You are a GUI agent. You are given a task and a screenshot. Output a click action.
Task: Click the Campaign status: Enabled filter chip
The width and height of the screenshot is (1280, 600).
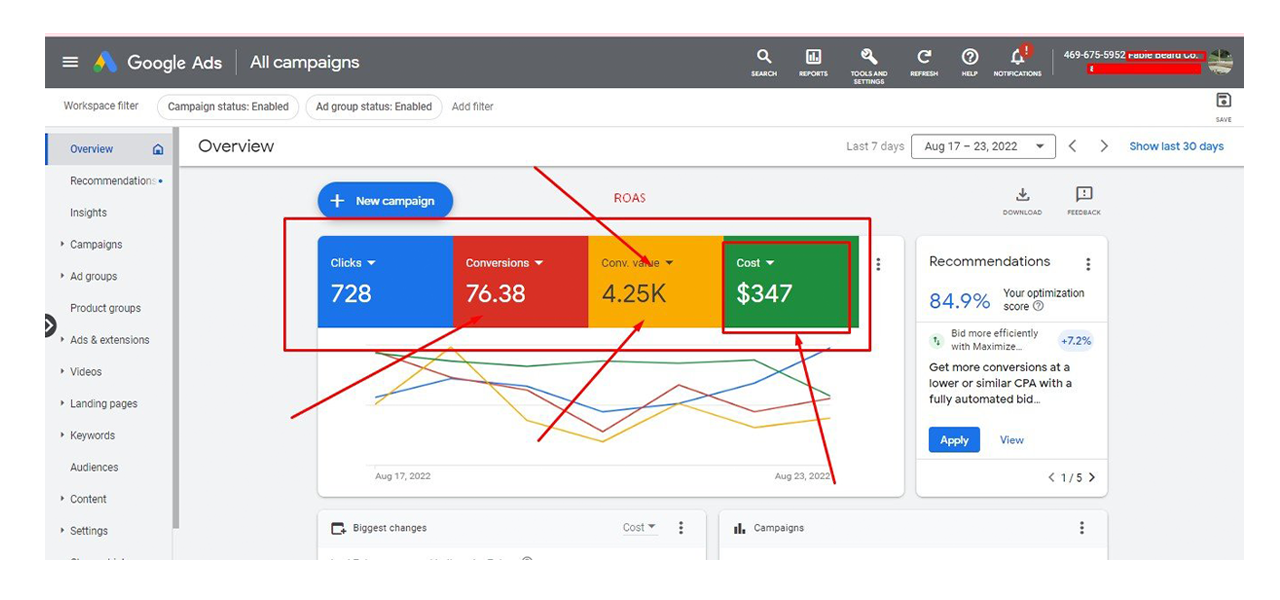(x=228, y=107)
